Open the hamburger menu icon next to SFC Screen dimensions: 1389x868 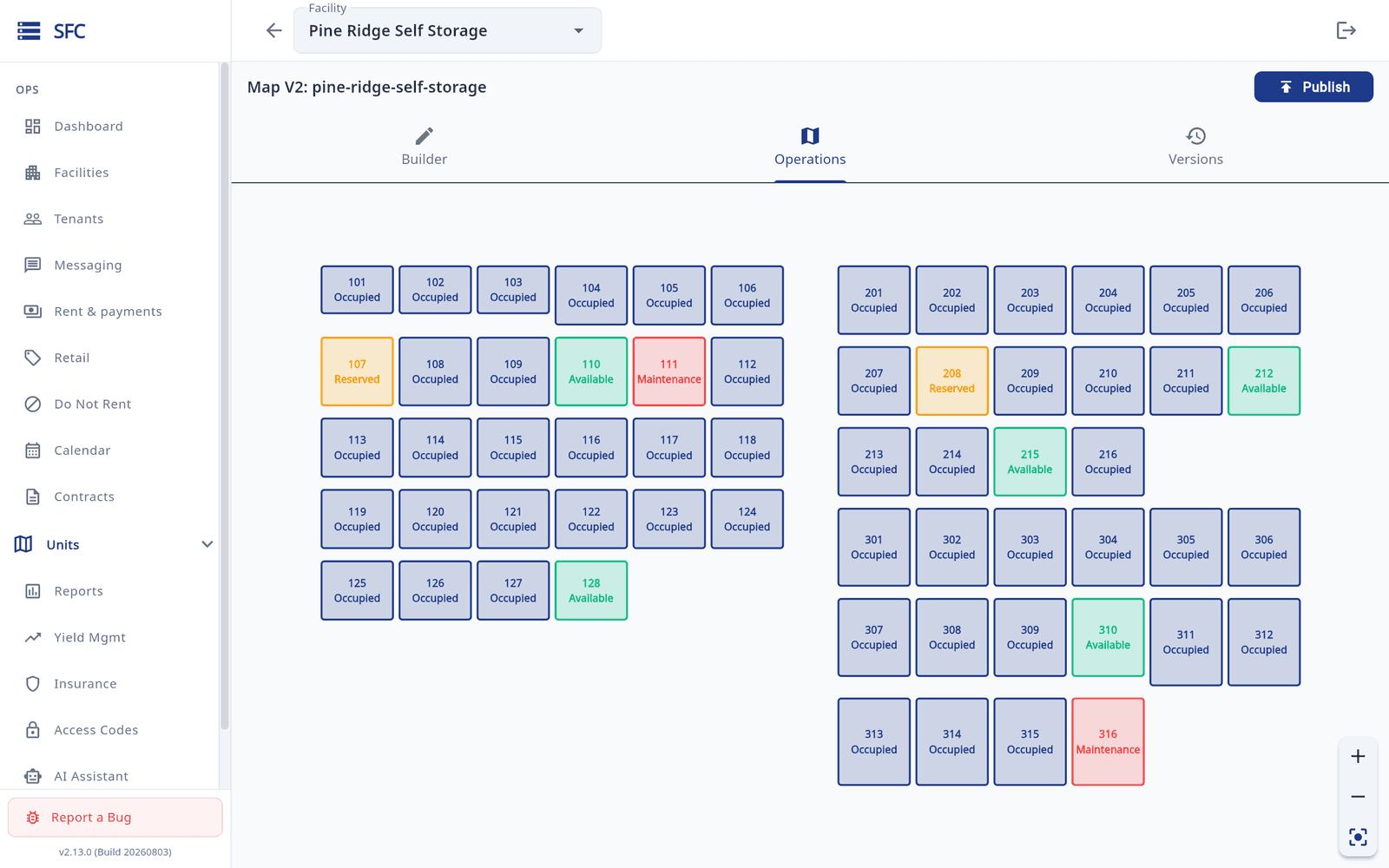29,31
